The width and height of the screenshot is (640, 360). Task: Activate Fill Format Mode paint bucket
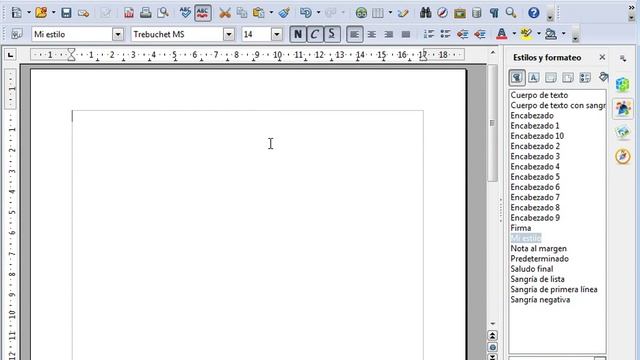[603, 77]
